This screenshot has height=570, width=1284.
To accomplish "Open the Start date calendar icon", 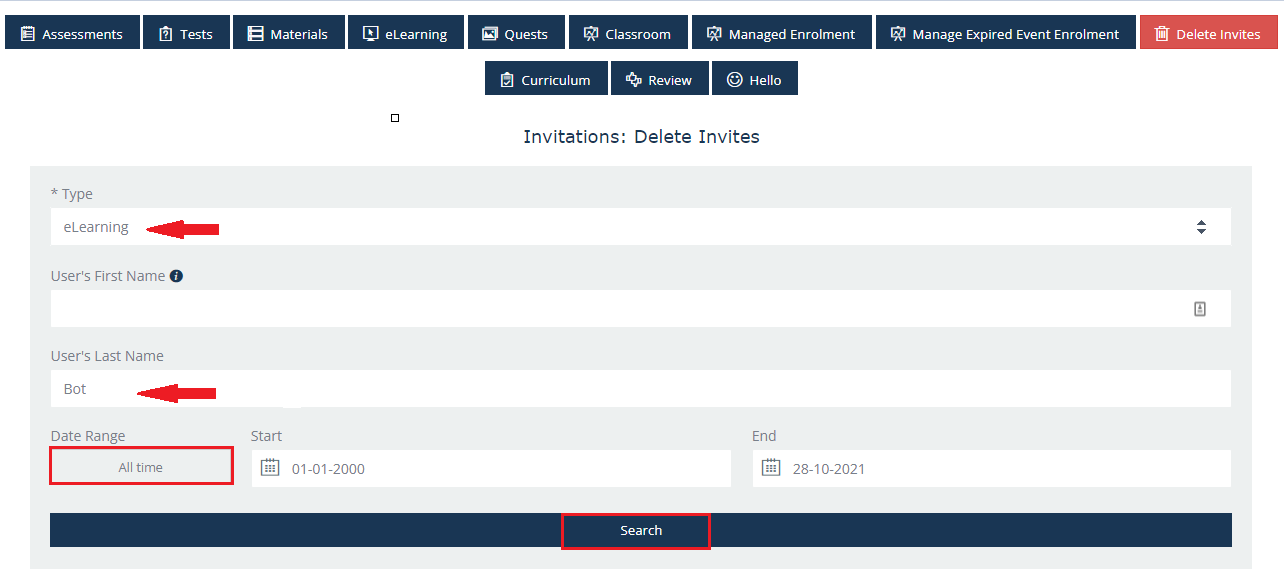I will (x=270, y=468).
